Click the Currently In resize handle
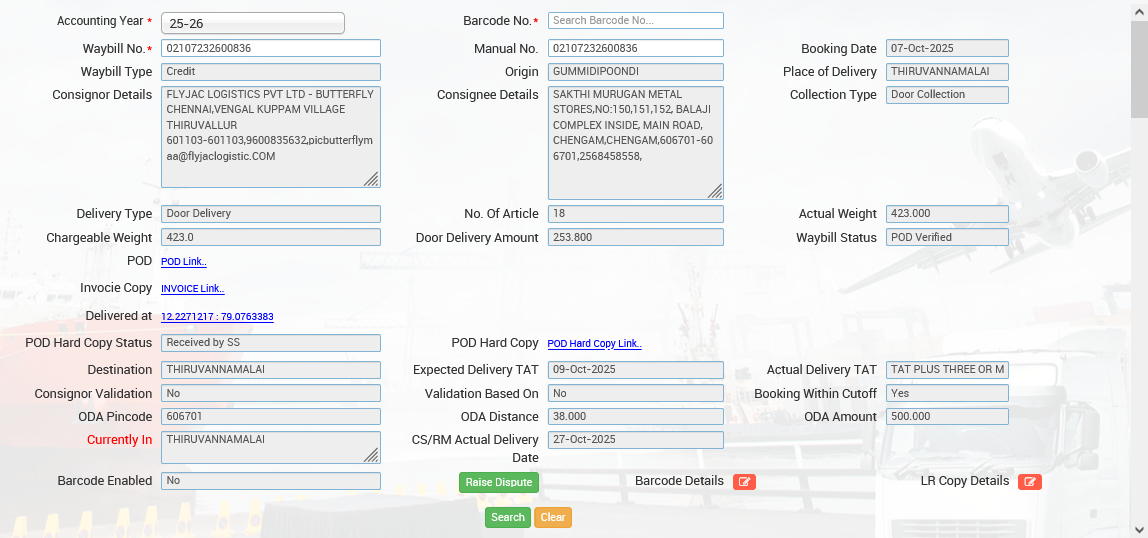This screenshot has width=1148, height=538. point(371,454)
